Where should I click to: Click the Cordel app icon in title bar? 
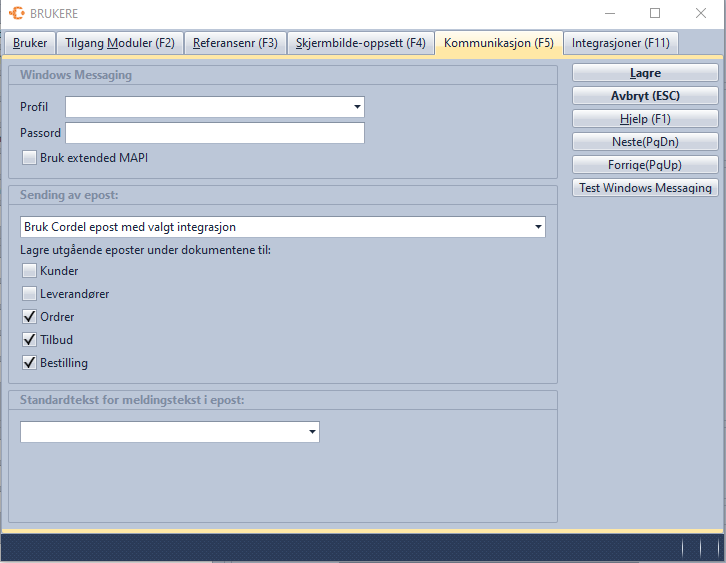tap(17, 14)
